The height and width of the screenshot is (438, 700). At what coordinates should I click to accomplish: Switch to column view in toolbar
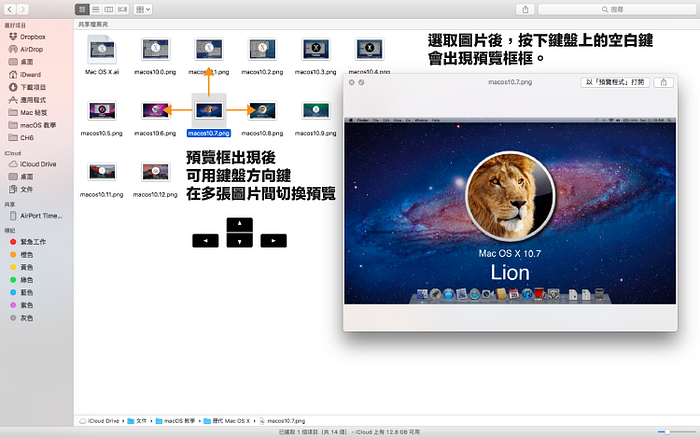[x=109, y=9]
